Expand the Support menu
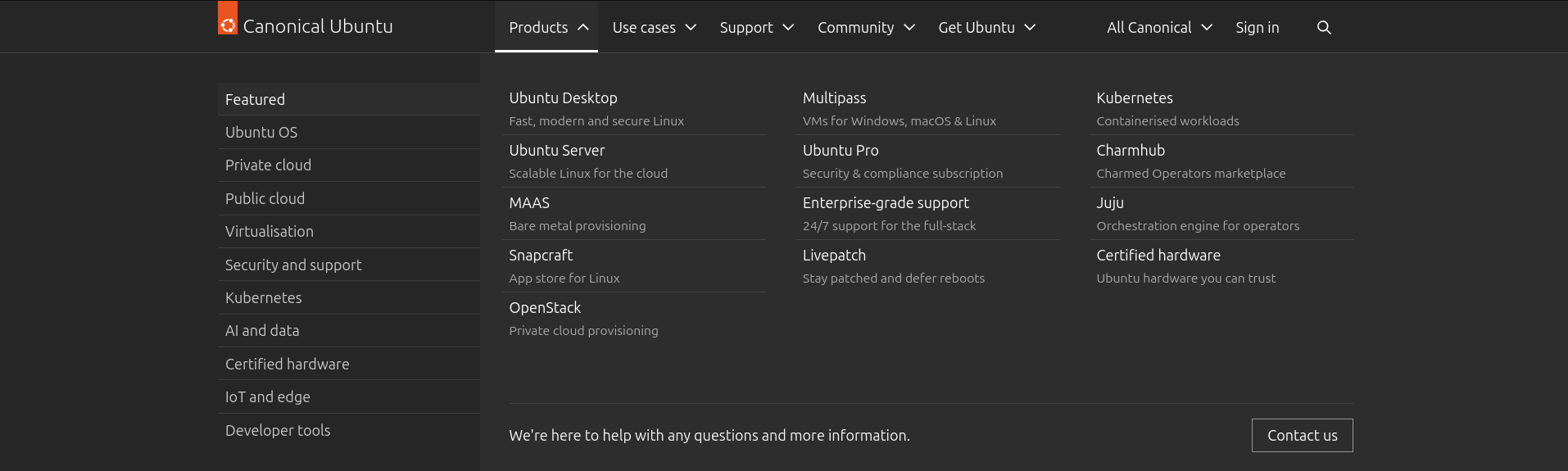 [757, 27]
